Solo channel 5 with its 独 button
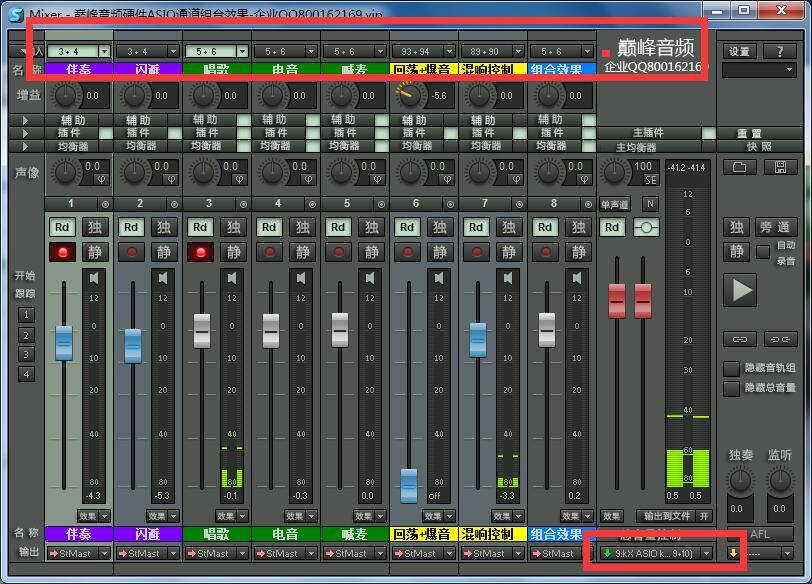Viewport: 812px width, 584px height. click(x=371, y=227)
